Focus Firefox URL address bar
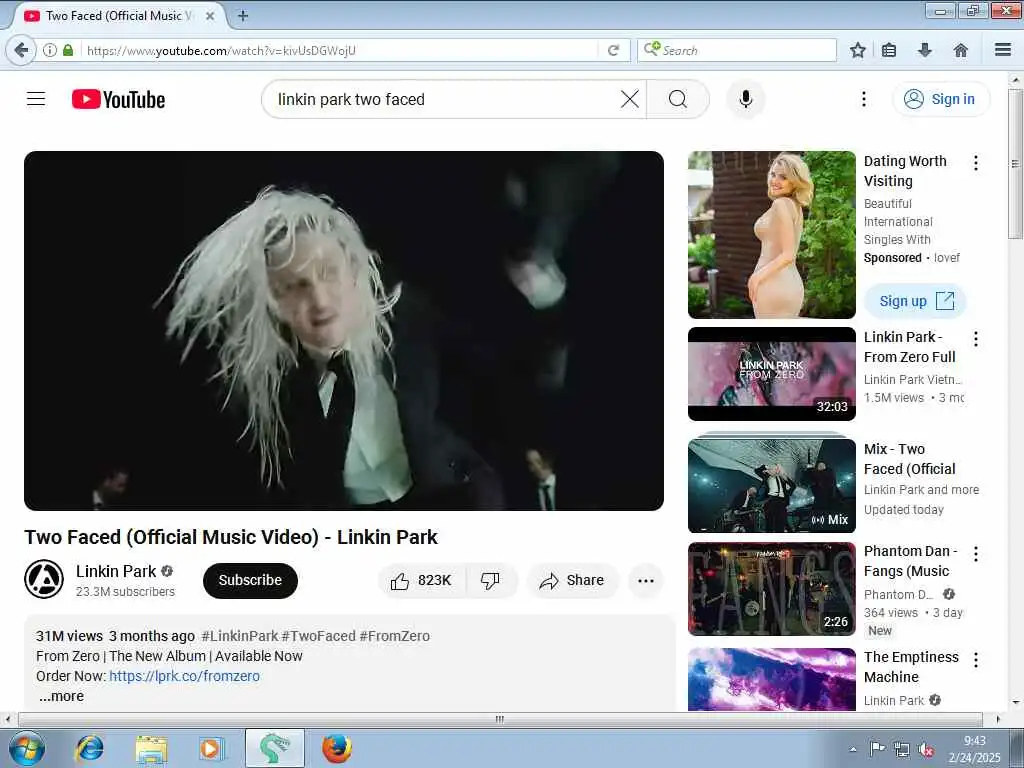 (340, 50)
